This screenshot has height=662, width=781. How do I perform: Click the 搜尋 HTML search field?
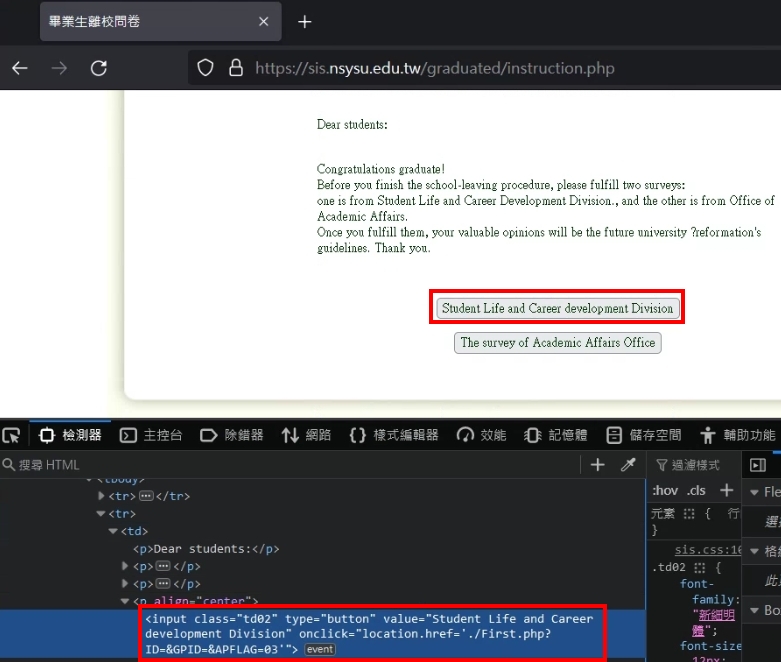point(289,465)
